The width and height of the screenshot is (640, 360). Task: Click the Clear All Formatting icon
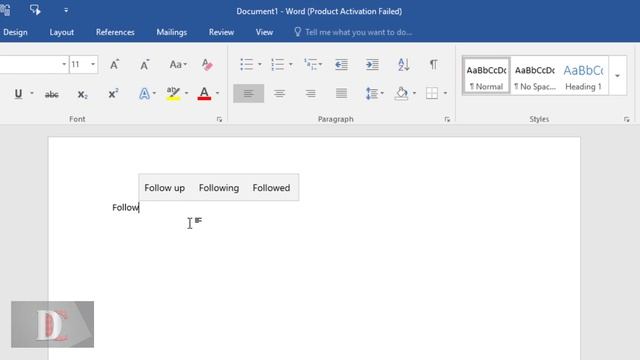(x=207, y=64)
